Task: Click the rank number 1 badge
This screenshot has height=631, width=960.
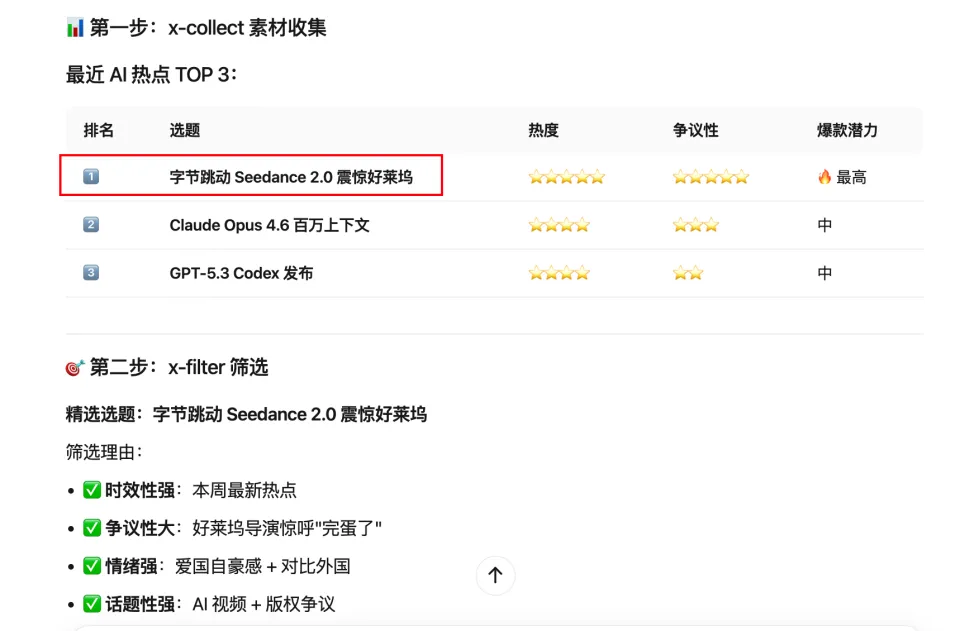Action: (91, 177)
